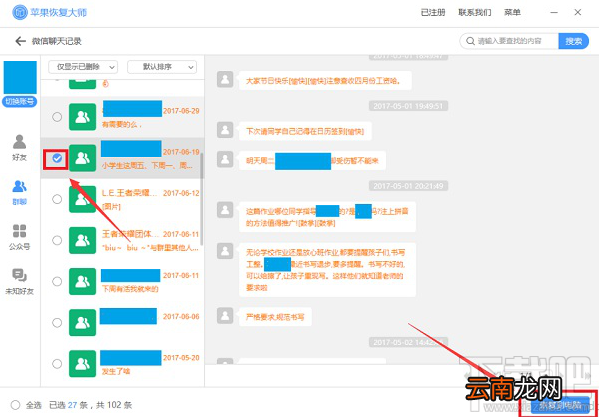Click the 搜索 search button

pos(573,41)
